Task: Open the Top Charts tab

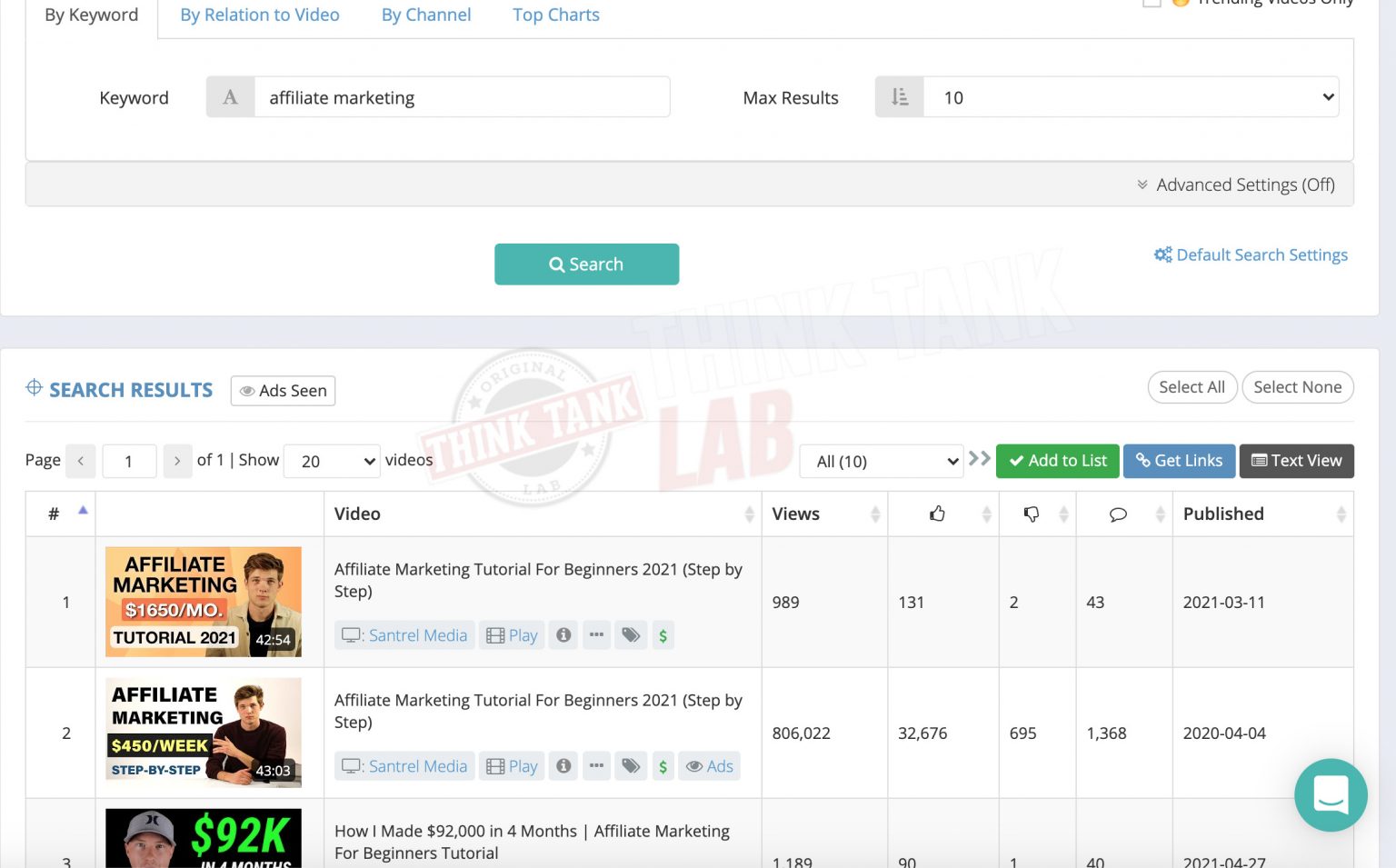Action: (x=555, y=15)
